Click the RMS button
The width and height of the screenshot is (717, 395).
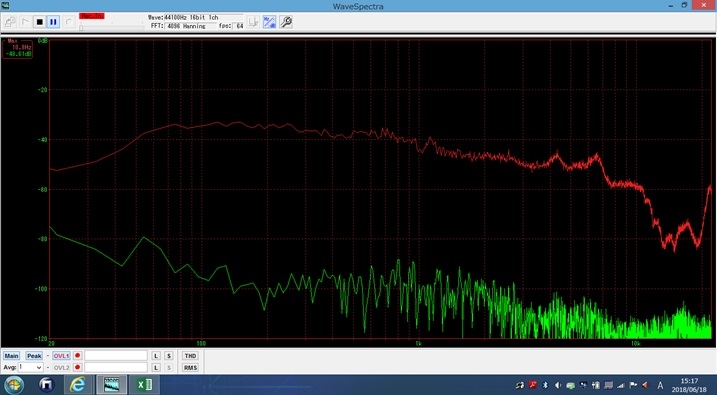(x=190, y=368)
